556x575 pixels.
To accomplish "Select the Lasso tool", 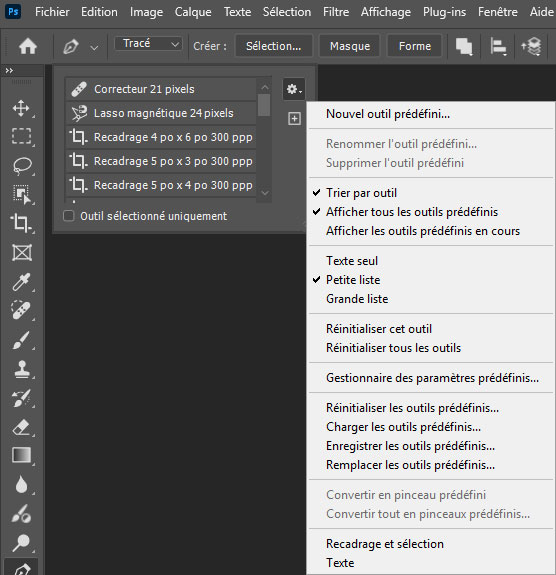I will click(x=22, y=165).
